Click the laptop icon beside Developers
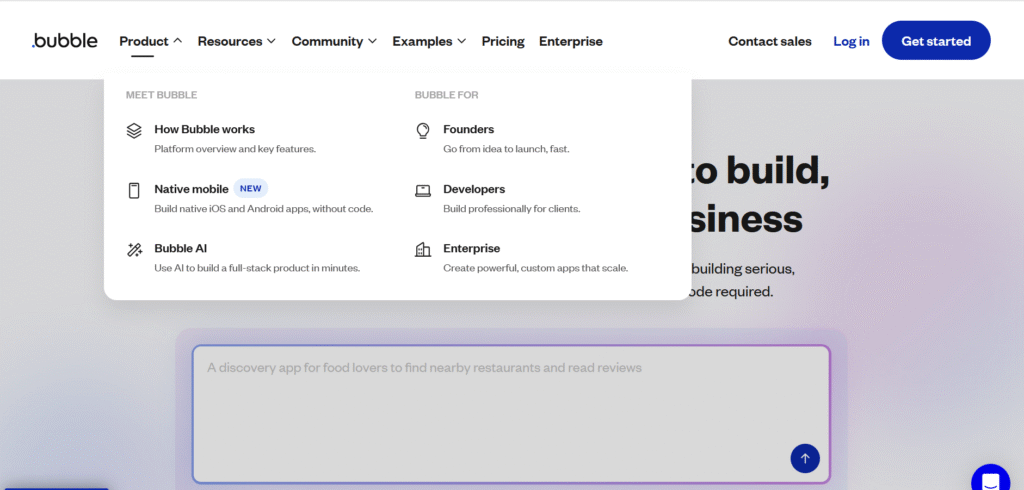The height and width of the screenshot is (490, 1024). click(x=423, y=190)
